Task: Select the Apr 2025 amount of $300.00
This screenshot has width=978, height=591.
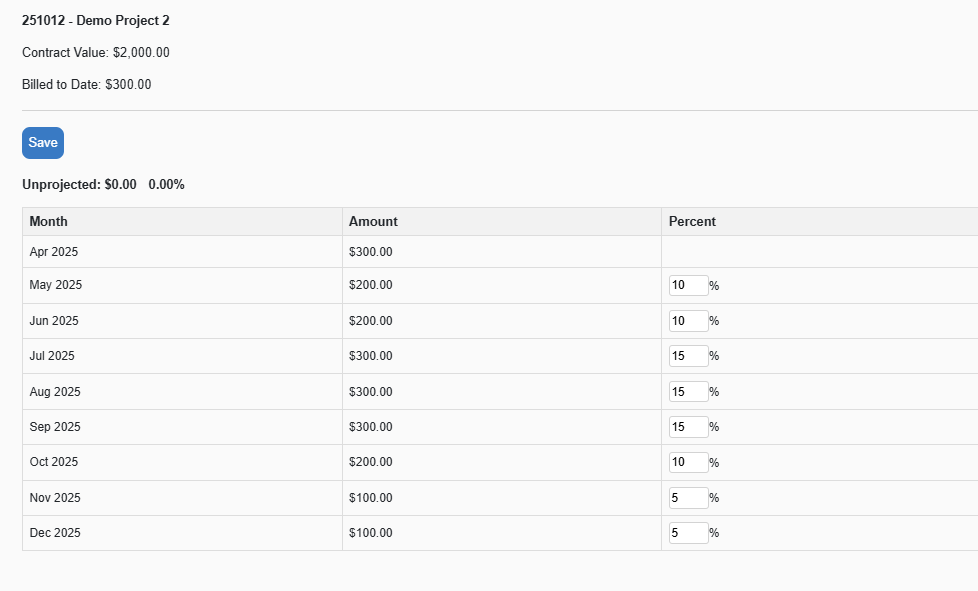Action: 371,252
